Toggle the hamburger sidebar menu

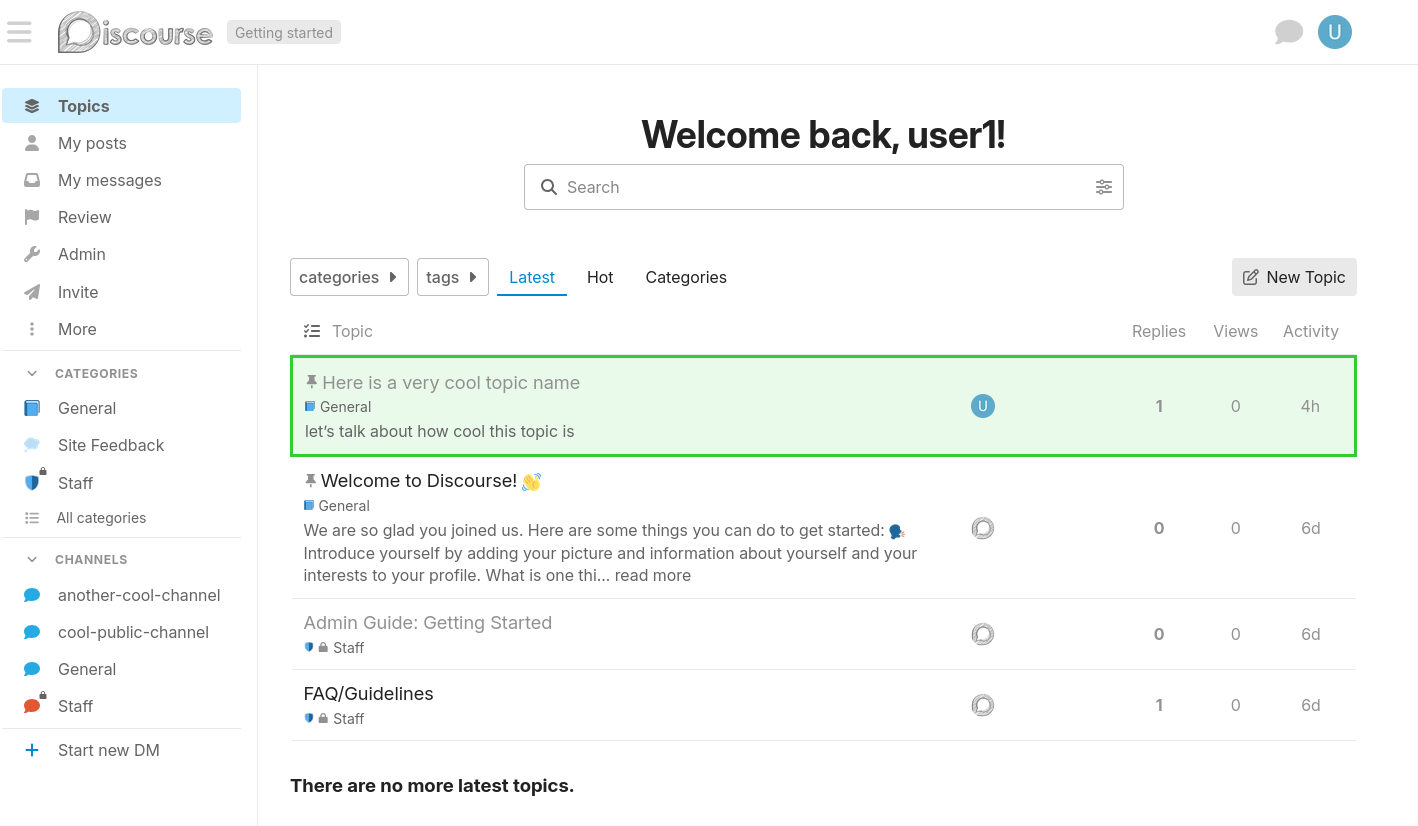[19, 32]
